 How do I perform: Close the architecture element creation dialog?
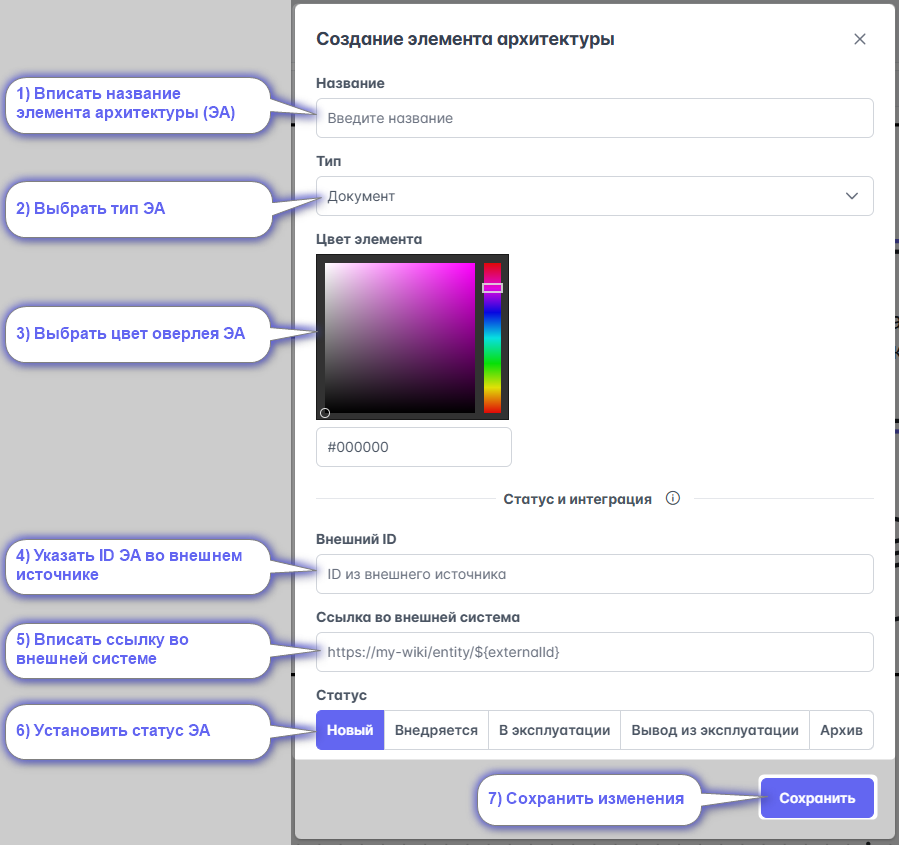(x=859, y=39)
